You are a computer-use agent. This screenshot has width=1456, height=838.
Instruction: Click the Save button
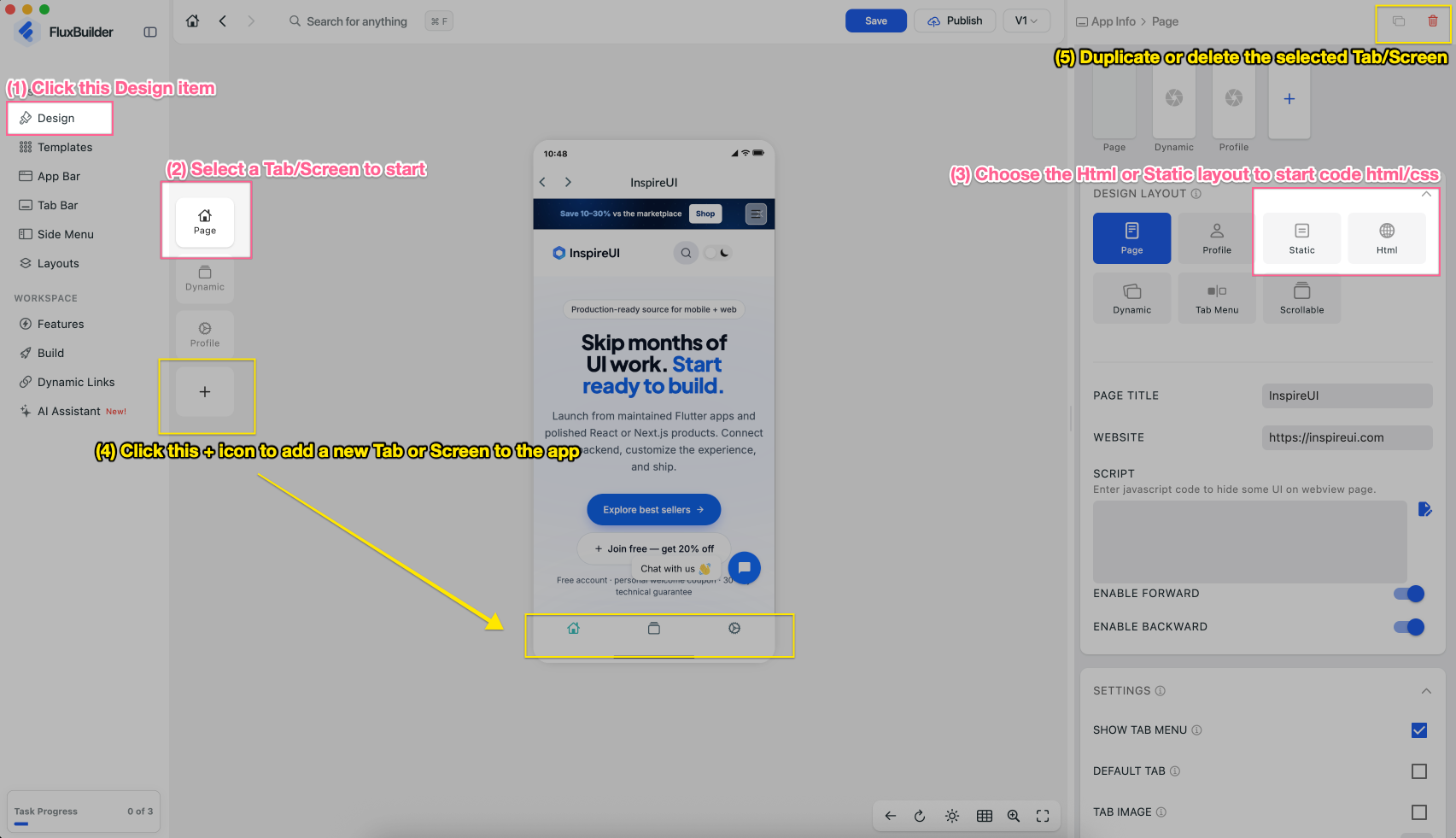[x=876, y=21]
